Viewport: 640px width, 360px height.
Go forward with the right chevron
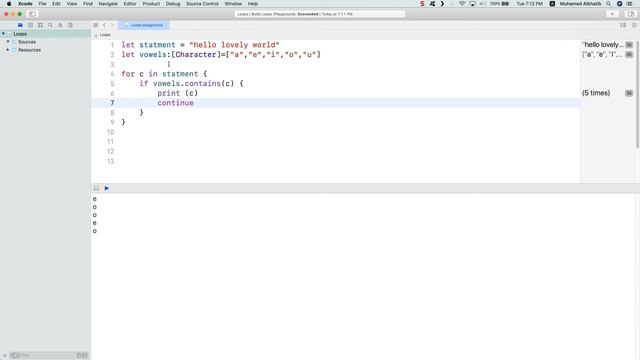pos(112,25)
